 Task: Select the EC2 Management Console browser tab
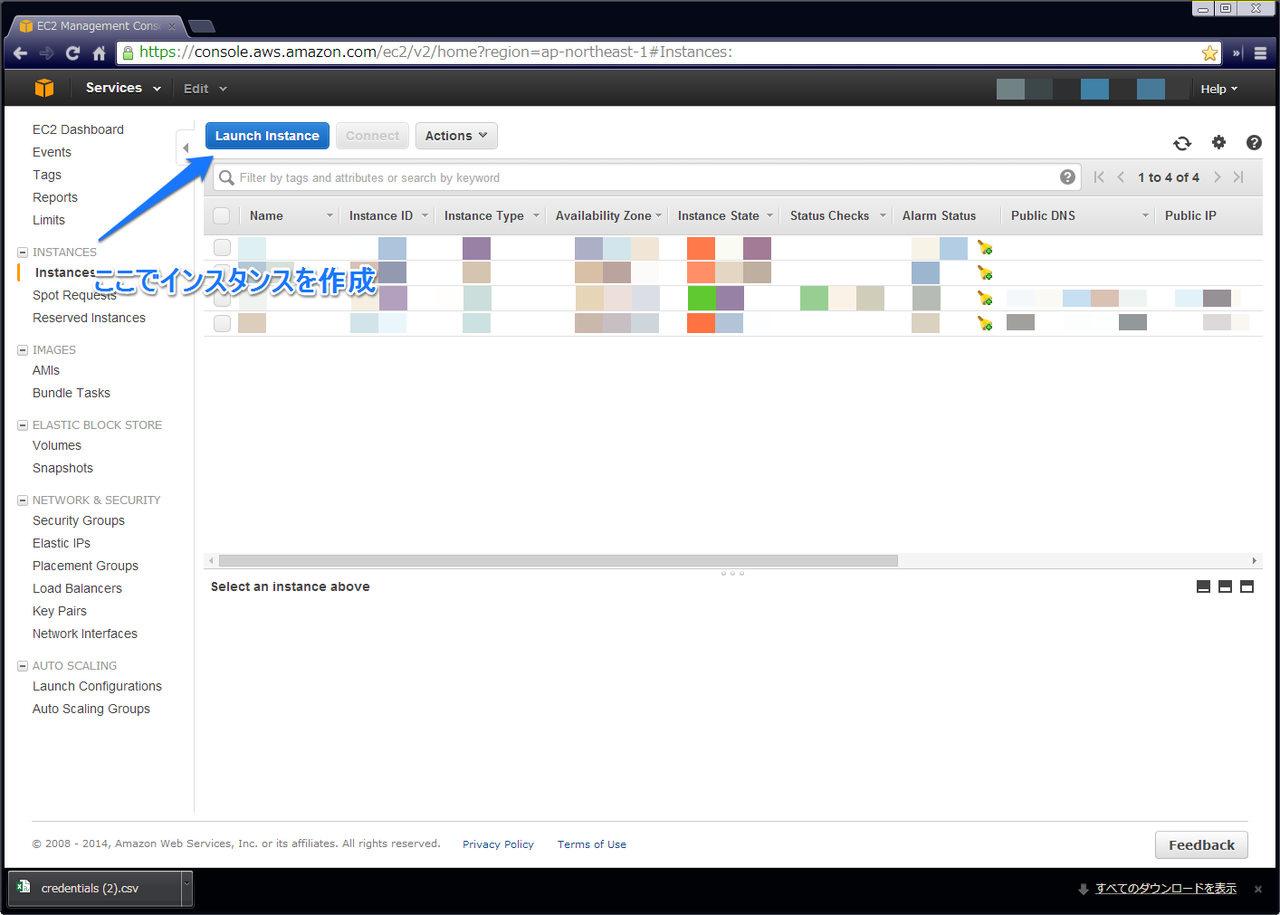click(x=96, y=26)
